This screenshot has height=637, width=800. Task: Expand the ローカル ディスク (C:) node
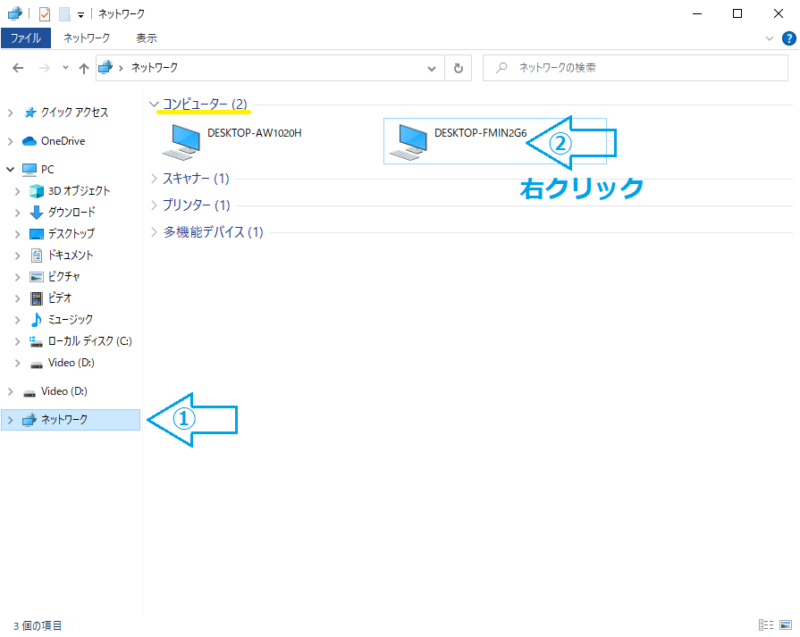click(x=17, y=341)
